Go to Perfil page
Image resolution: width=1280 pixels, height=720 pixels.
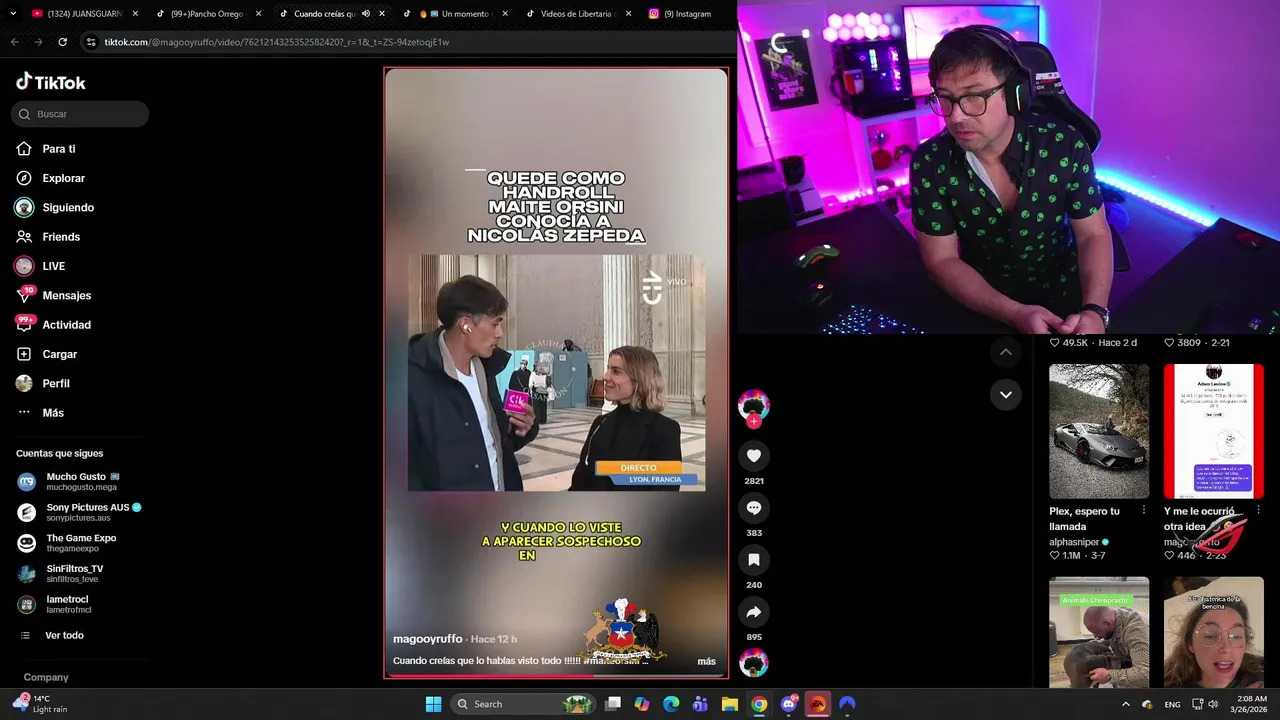(x=55, y=383)
